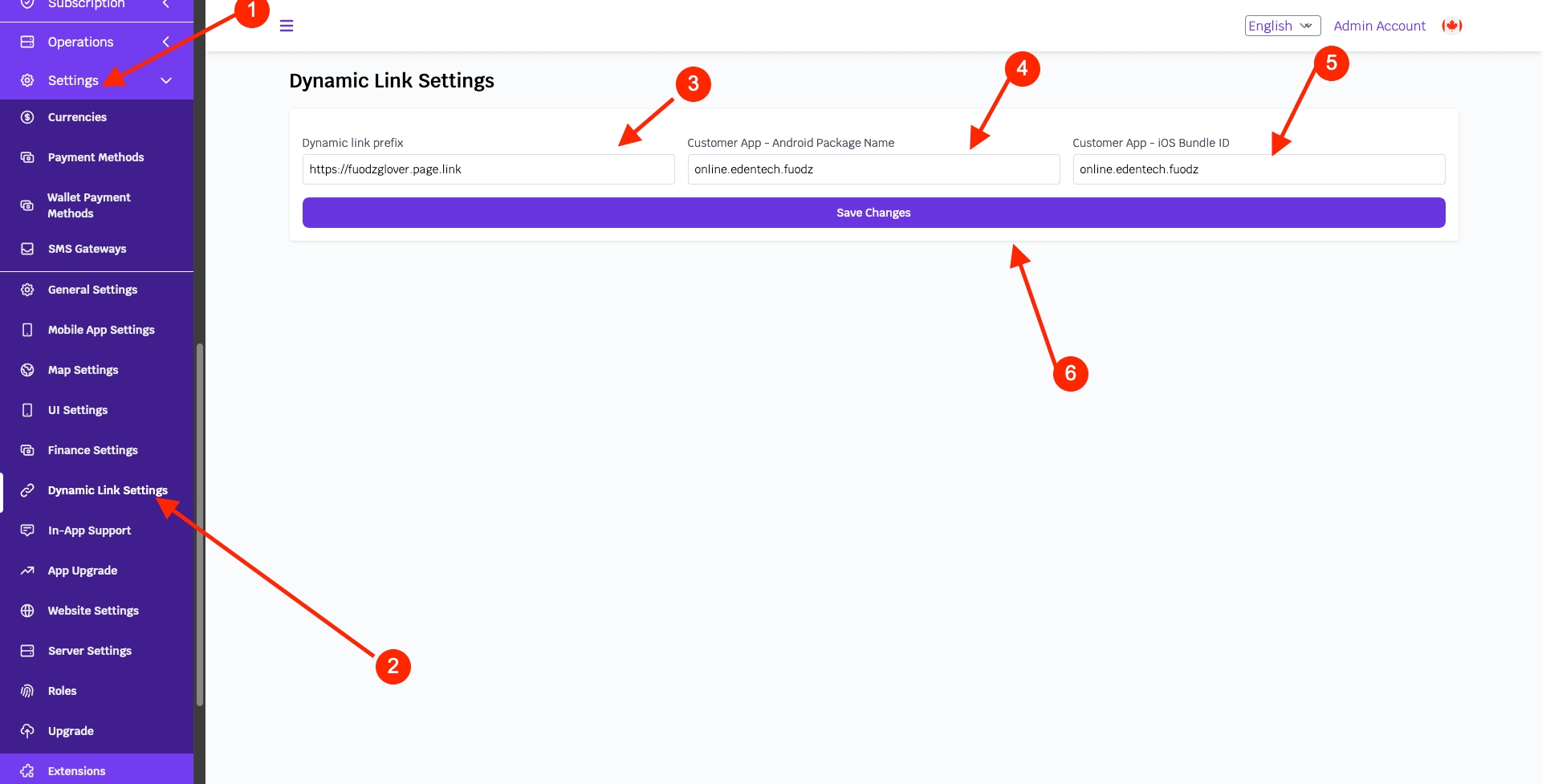Open Payment Methods in sidebar
Screen dimensions: 1542x784
tap(96, 157)
